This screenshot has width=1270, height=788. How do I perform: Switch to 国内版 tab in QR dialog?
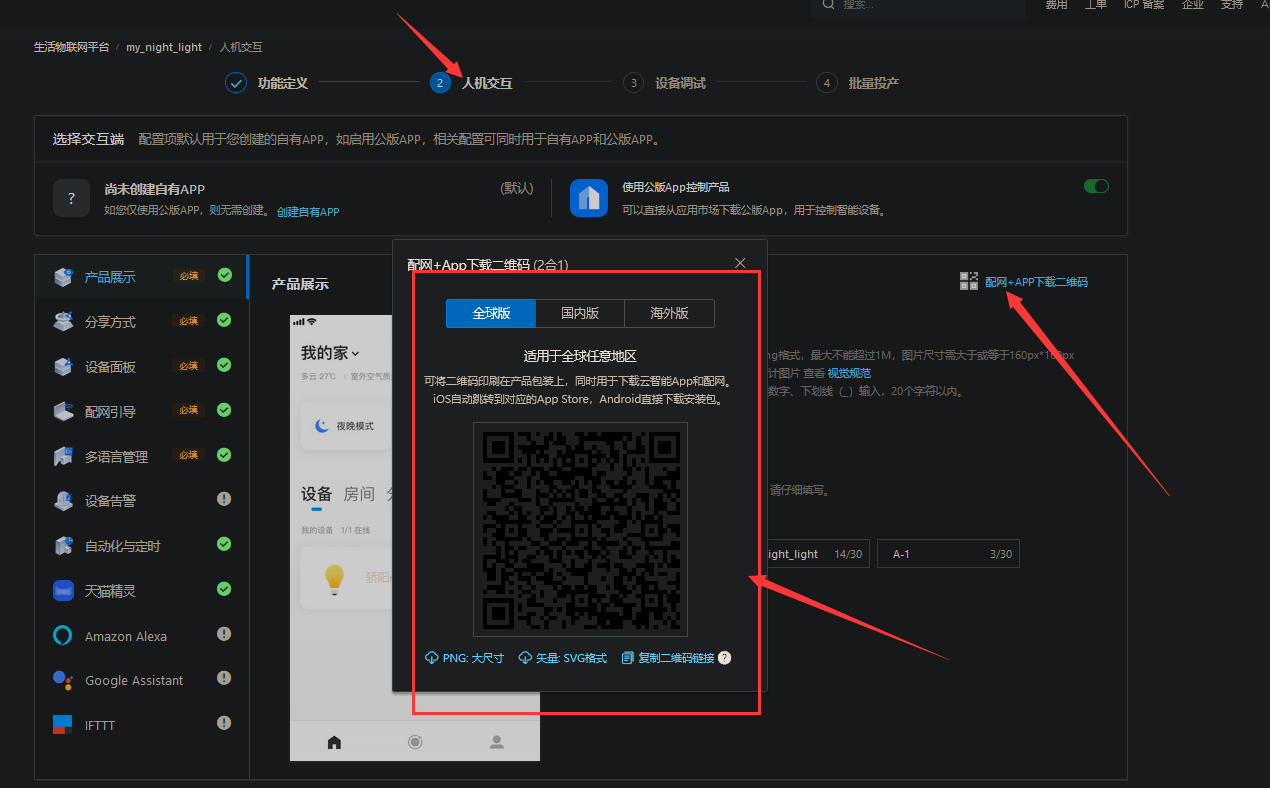tap(580, 313)
